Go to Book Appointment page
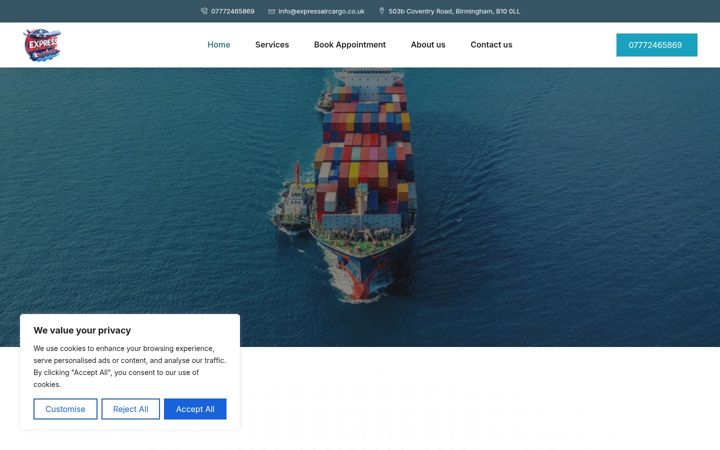Viewport: 720px width, 450px height. (x=349, y=45)
